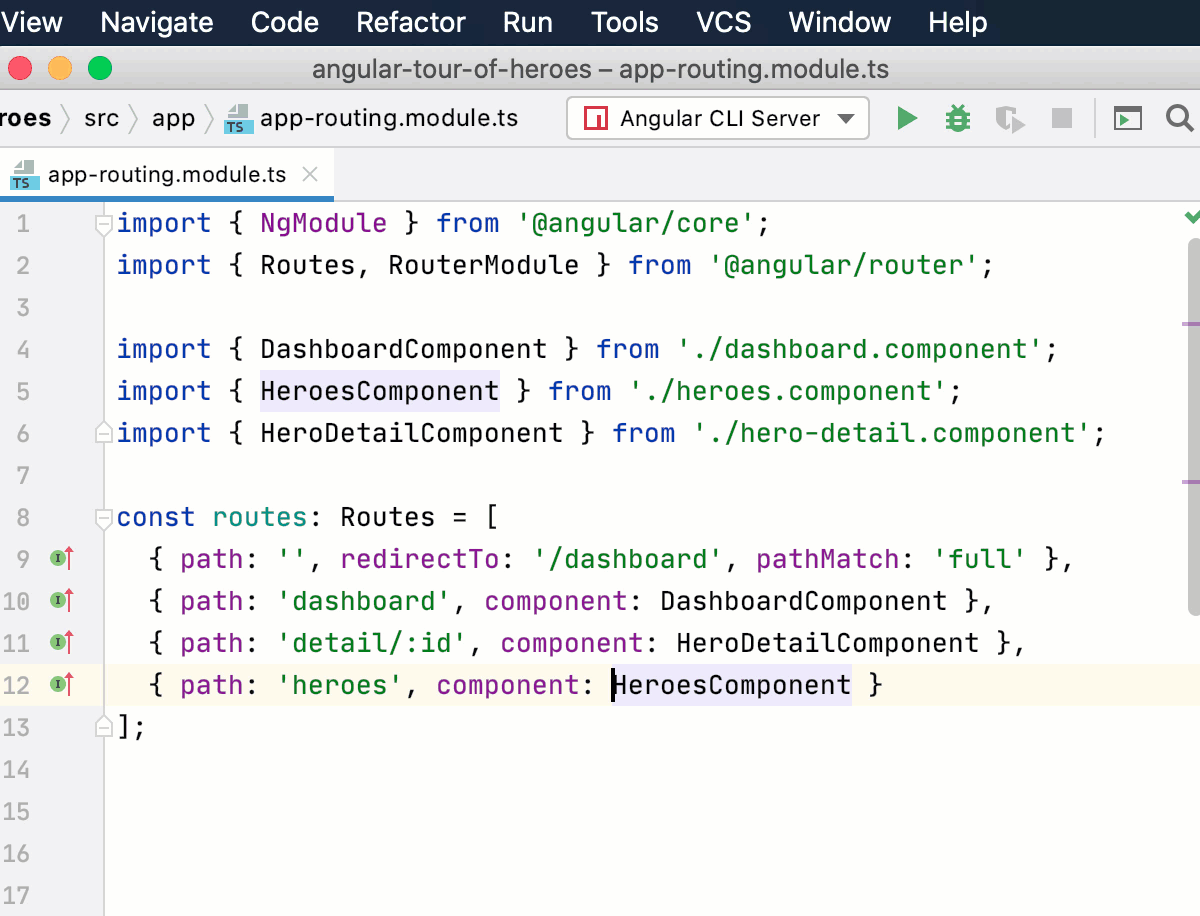This screenshot has height=916, width=1200.
Task: Navigate to the src breadcrumb
Action: click(101, 118)
